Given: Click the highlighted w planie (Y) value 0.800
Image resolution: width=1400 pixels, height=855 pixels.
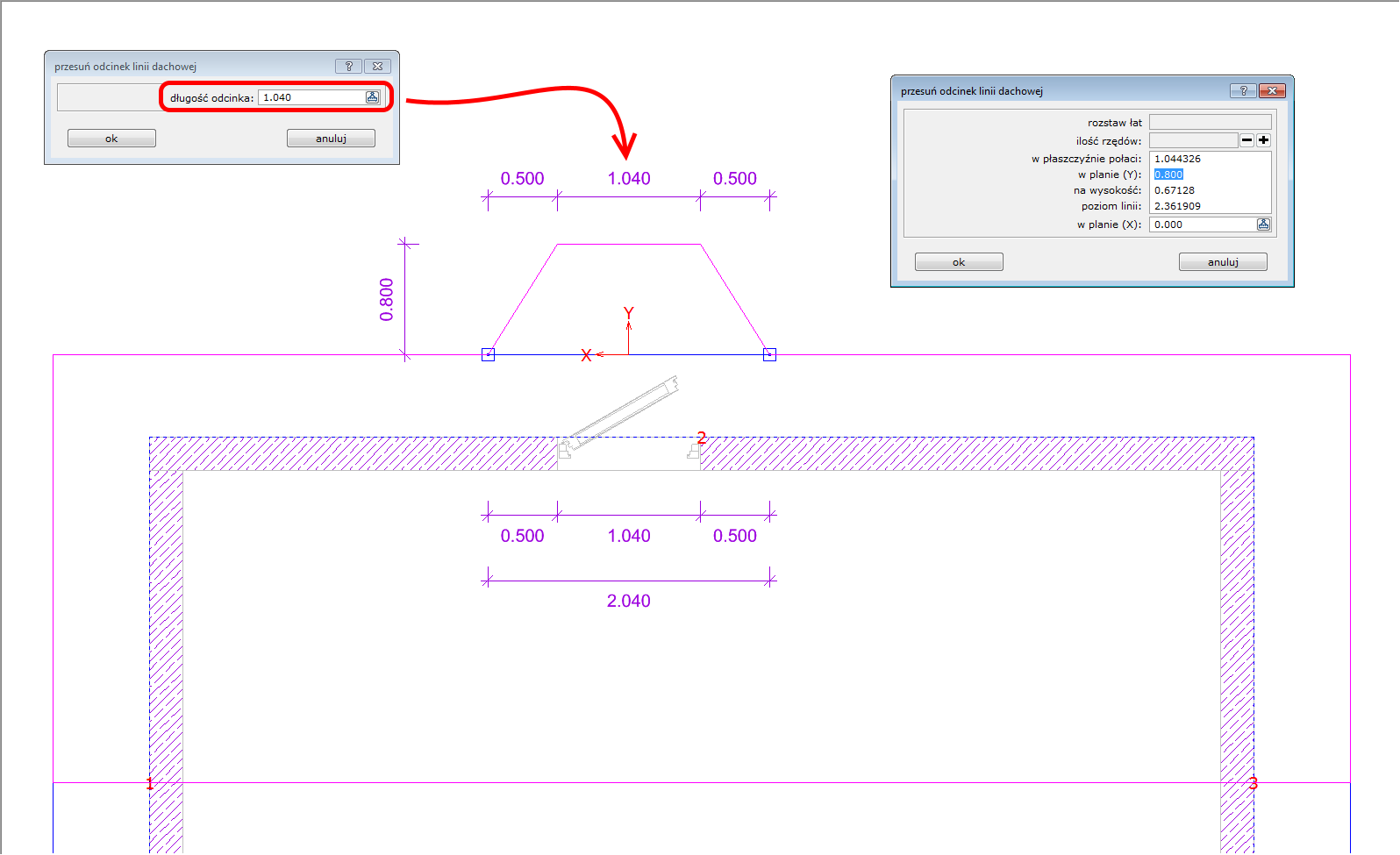Looking at the screenshot, I should [x=1168, y=175].
